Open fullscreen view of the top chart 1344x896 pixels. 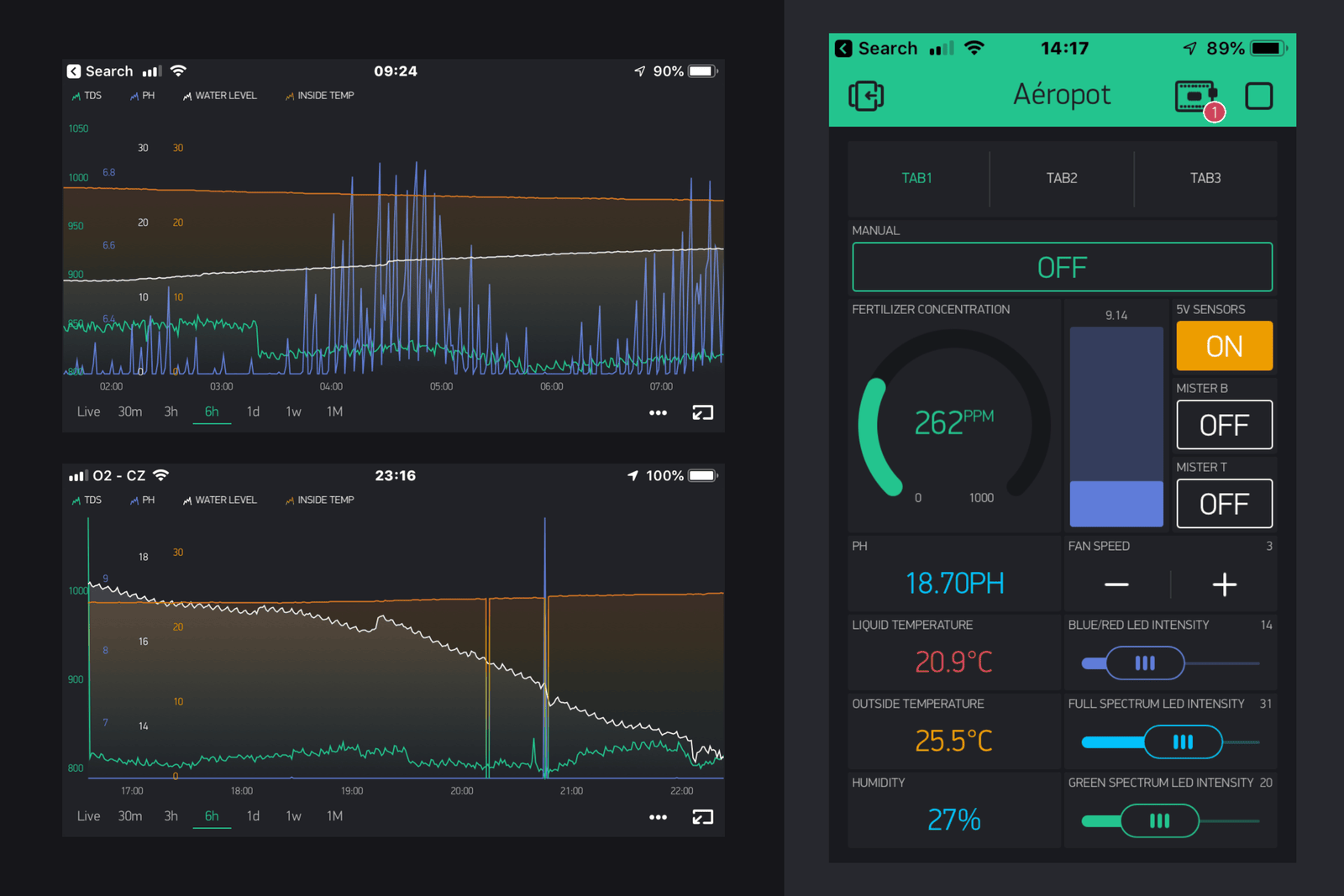703,412
